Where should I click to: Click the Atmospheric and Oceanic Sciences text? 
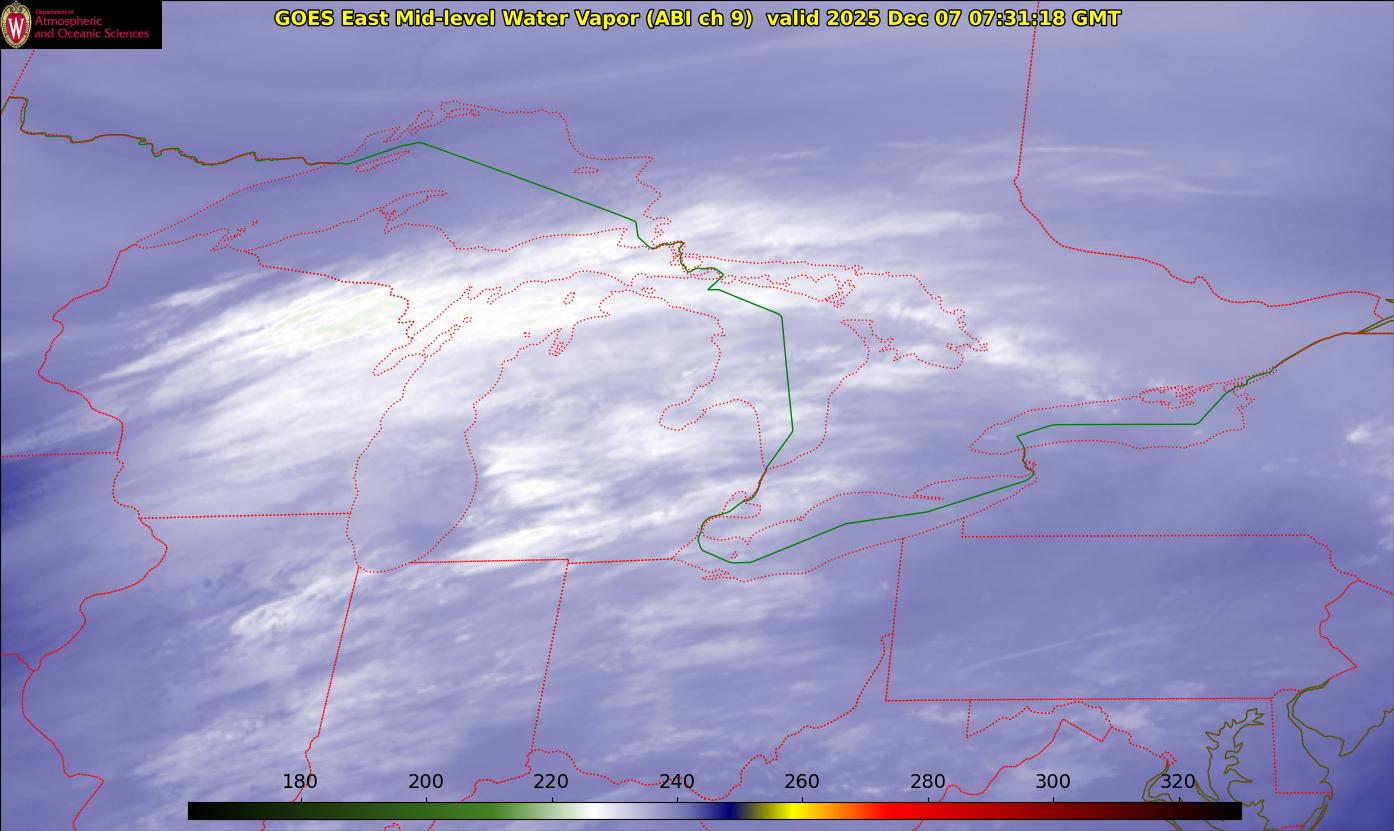pos(91,27)
